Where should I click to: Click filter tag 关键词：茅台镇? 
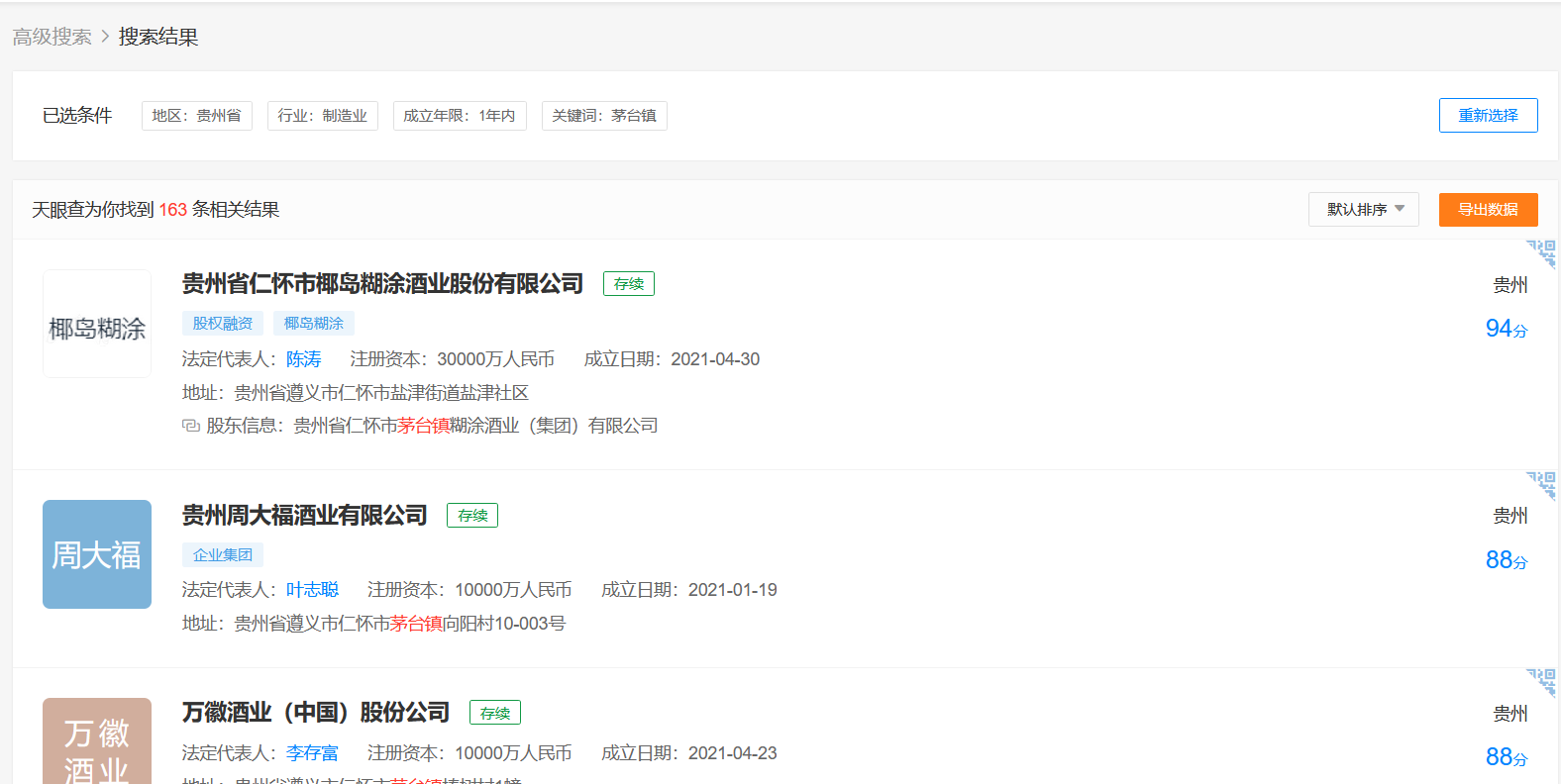(x=604, y=116)
